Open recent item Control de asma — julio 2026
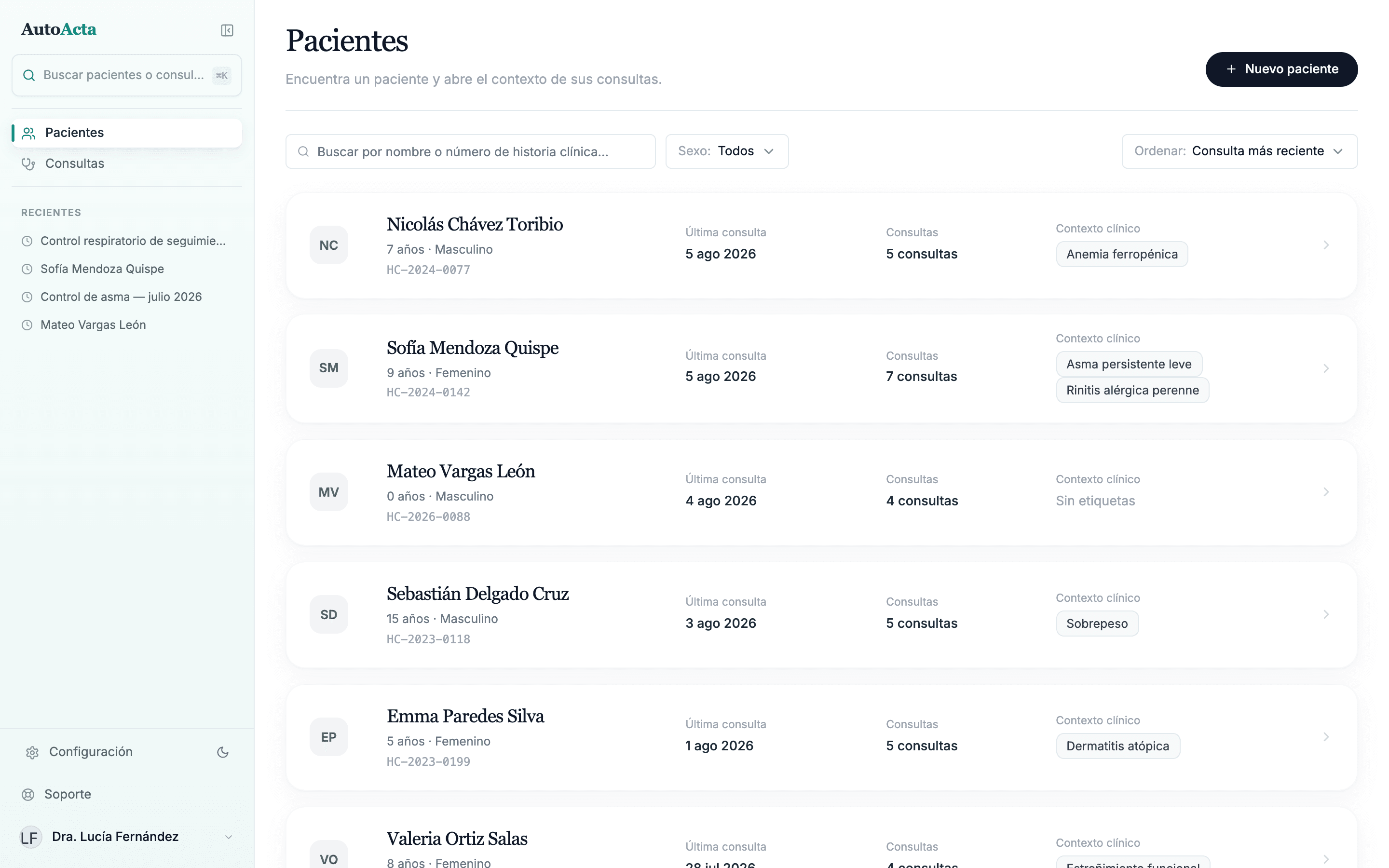This screenshot has height=868, width=1389. pos(121,297)
